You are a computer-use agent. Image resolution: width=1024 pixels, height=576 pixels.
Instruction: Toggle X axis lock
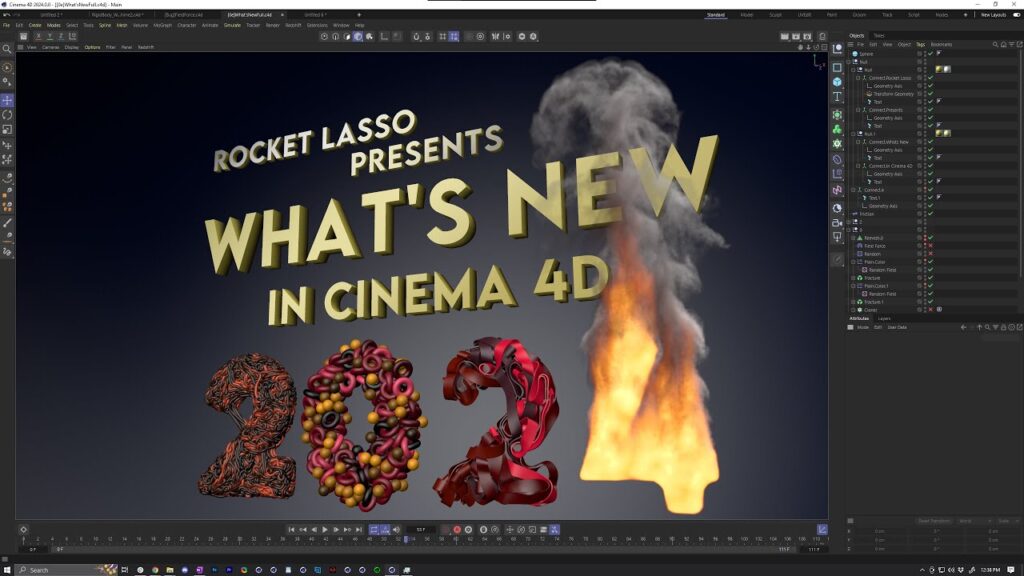tap(39, 37)
